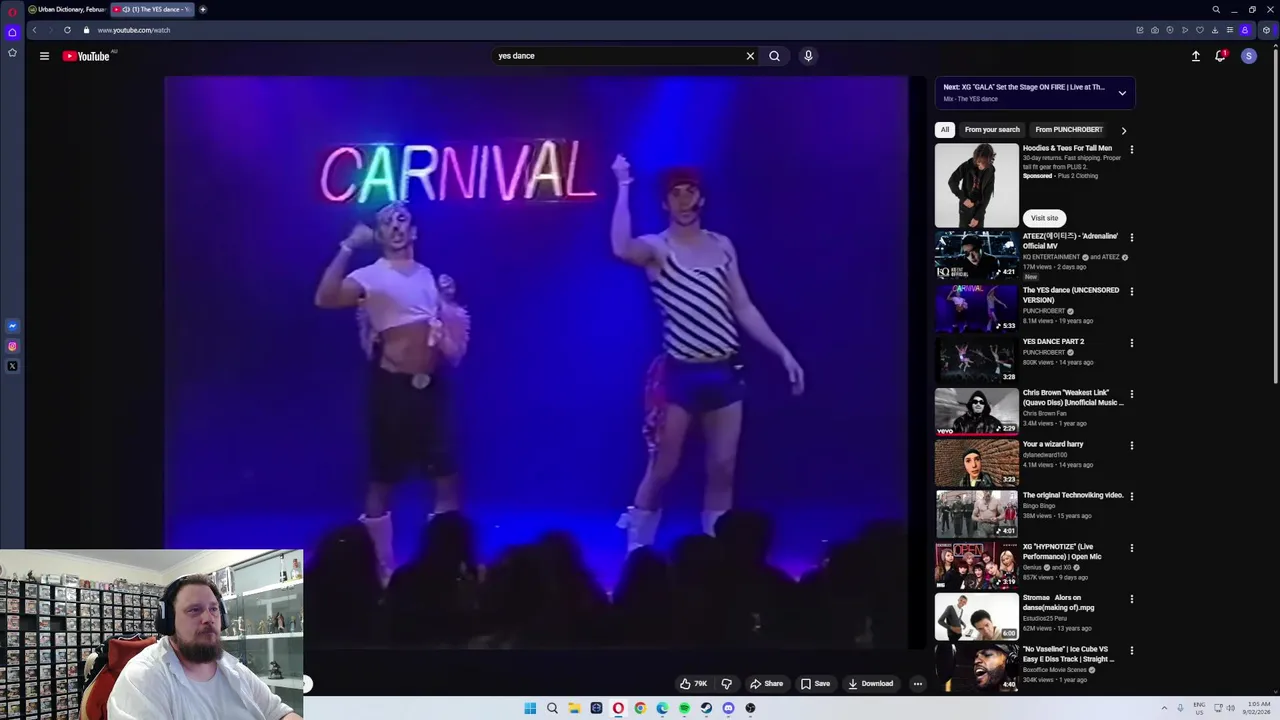Go to the YouTube home logo

(x=86, y=56)
